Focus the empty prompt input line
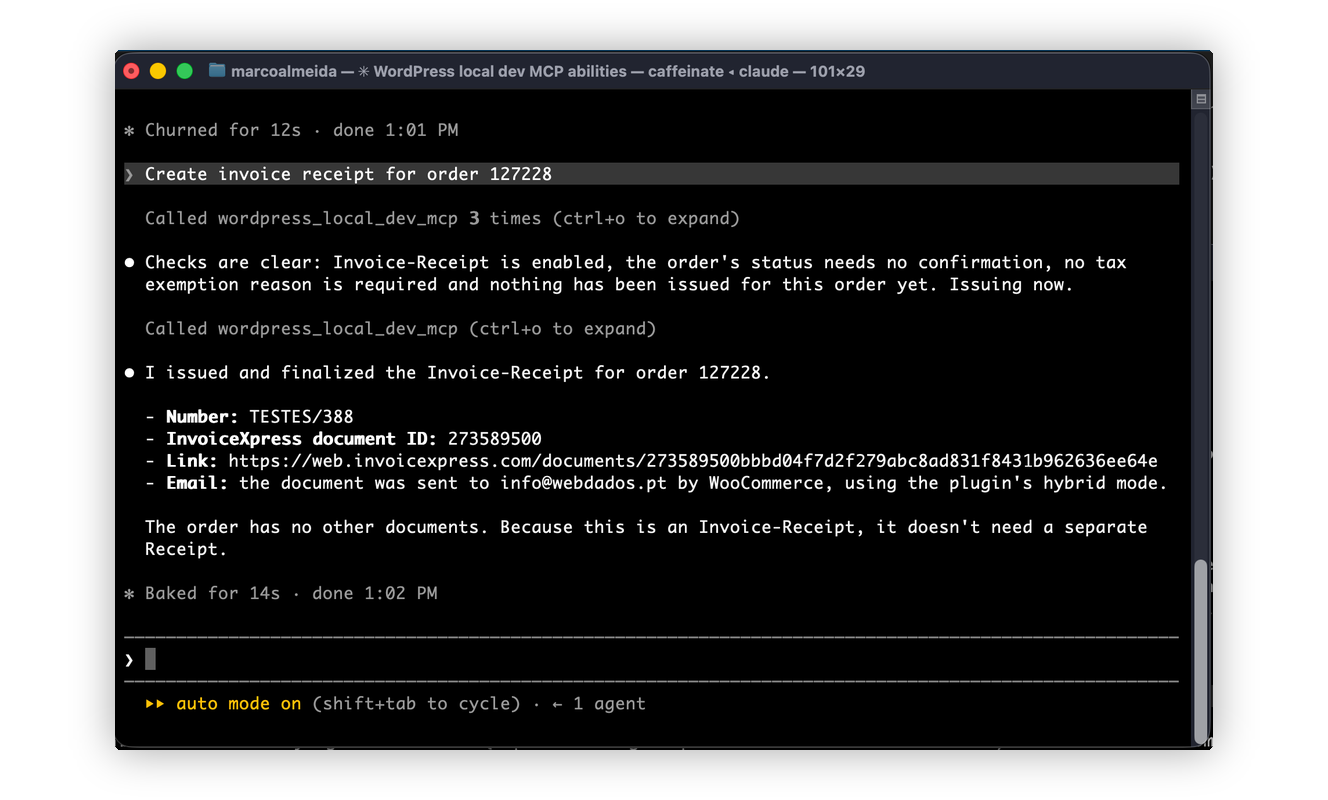 [651, 659]
